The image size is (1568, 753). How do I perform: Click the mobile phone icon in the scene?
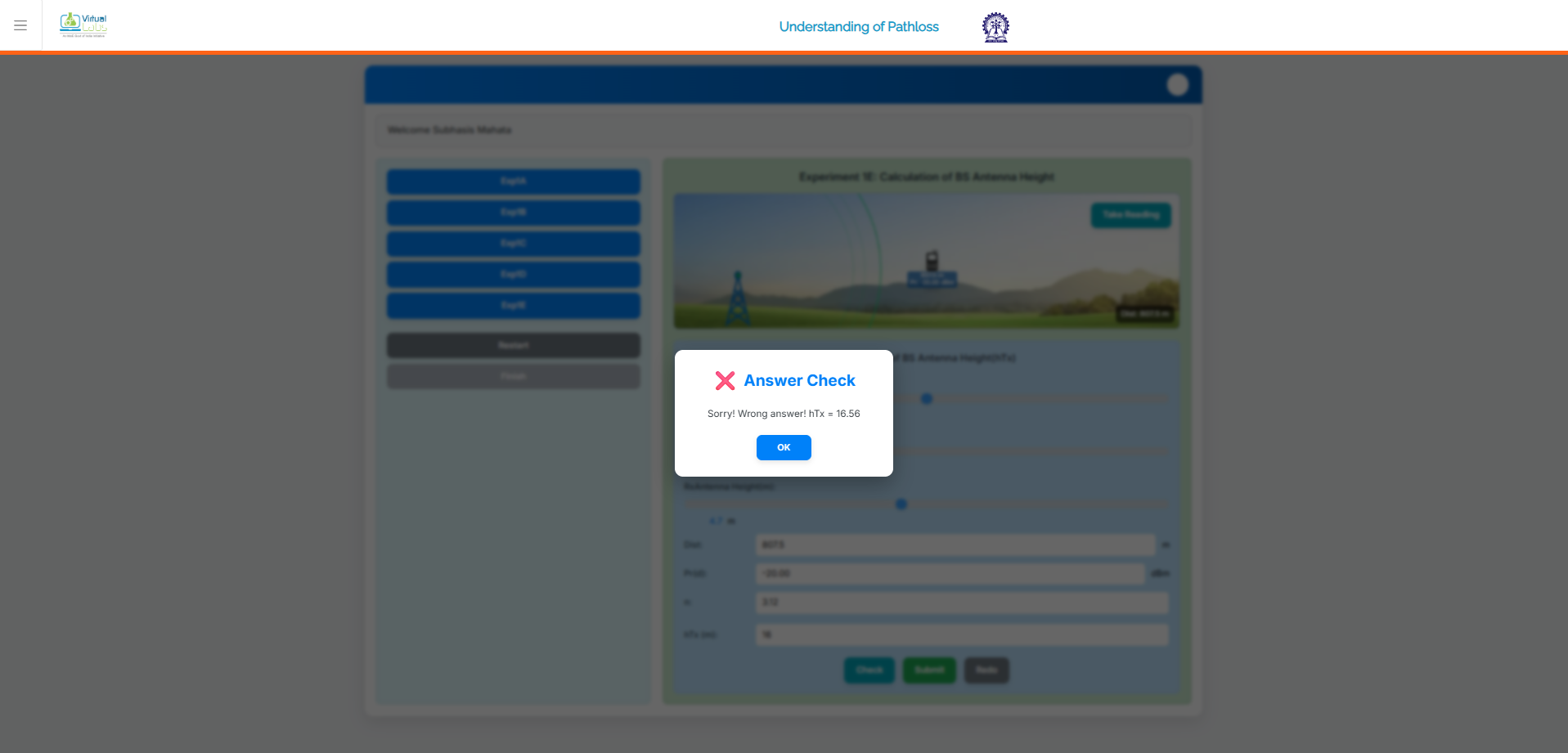[932, 261]
